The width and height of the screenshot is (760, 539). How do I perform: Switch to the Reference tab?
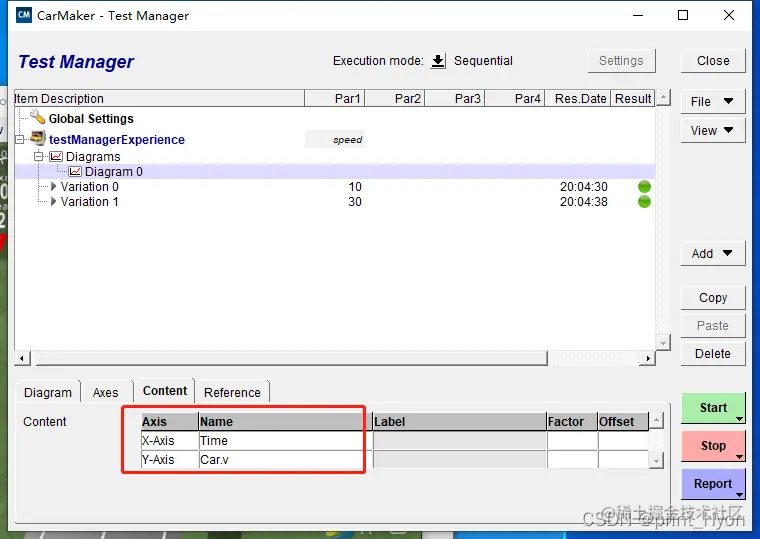click(x=232, y=392)
